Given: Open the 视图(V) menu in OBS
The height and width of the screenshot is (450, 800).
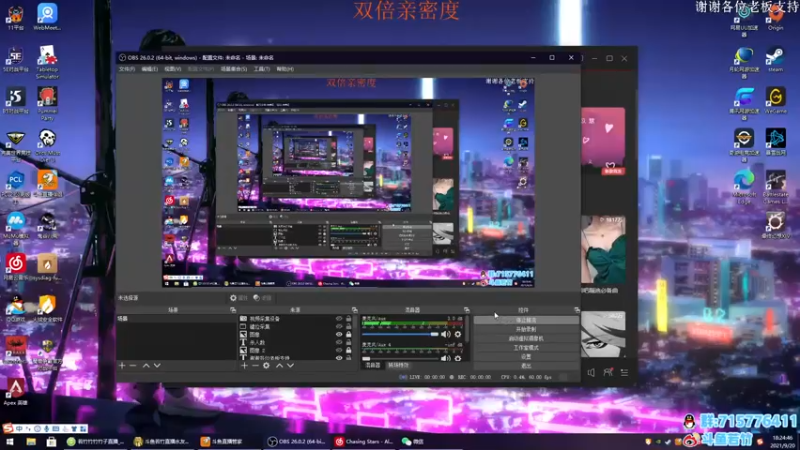Looking at the screenshot, I should pos(172,69).
